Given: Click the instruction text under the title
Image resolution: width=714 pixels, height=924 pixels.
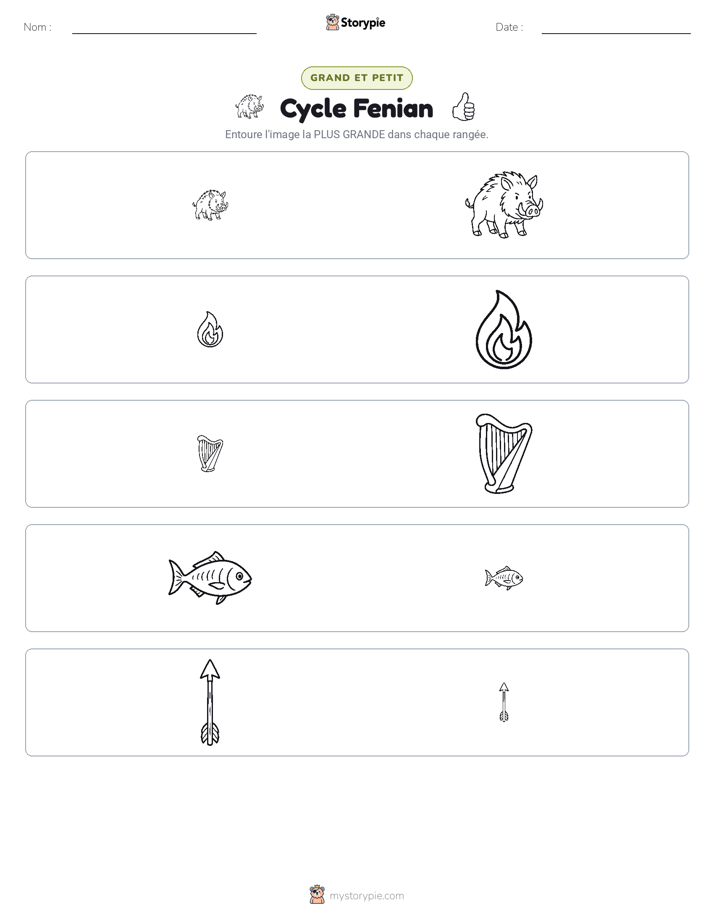Looking at the screenshot, I should [x=357, y=134].
